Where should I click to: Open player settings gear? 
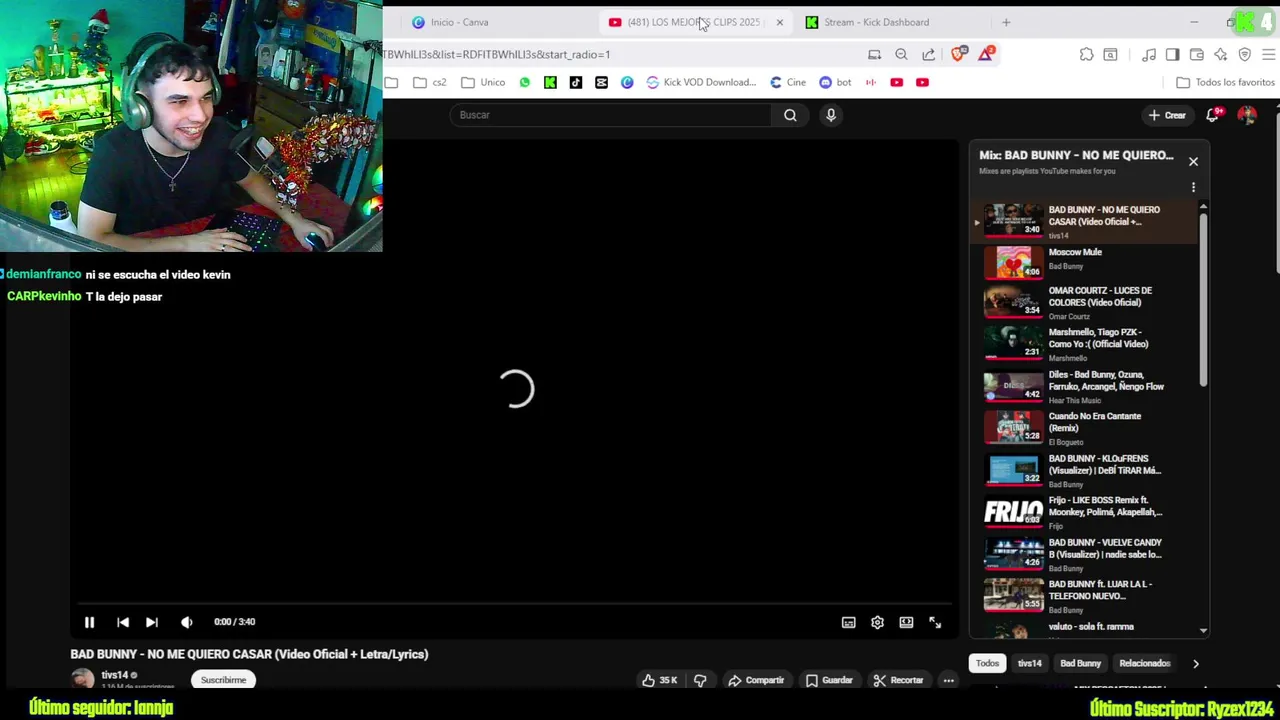(877, 622)
